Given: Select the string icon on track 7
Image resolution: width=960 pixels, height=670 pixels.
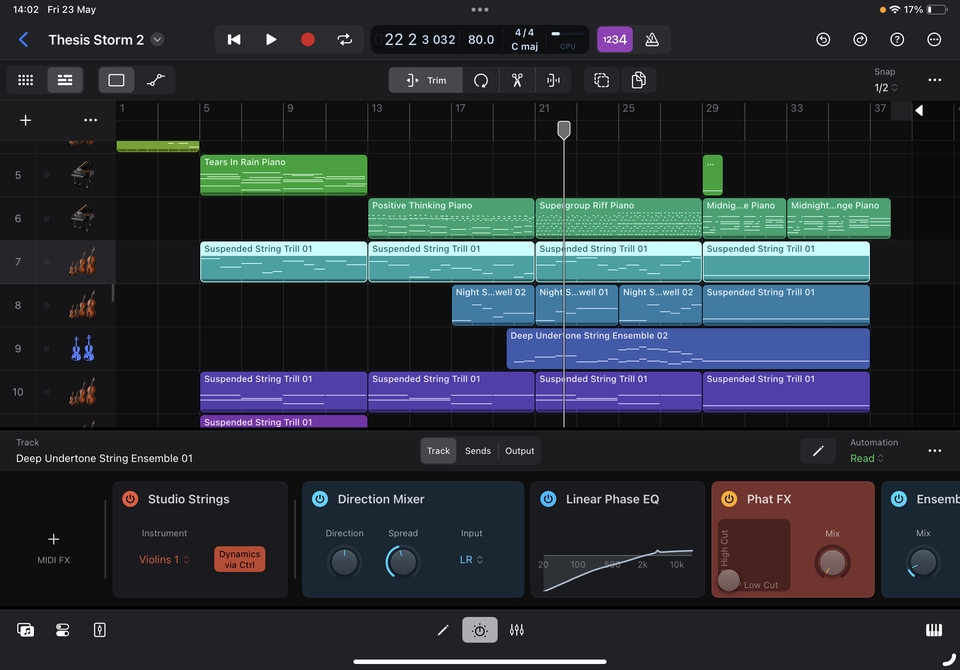Looking at the screenshot, I should 83,262.
